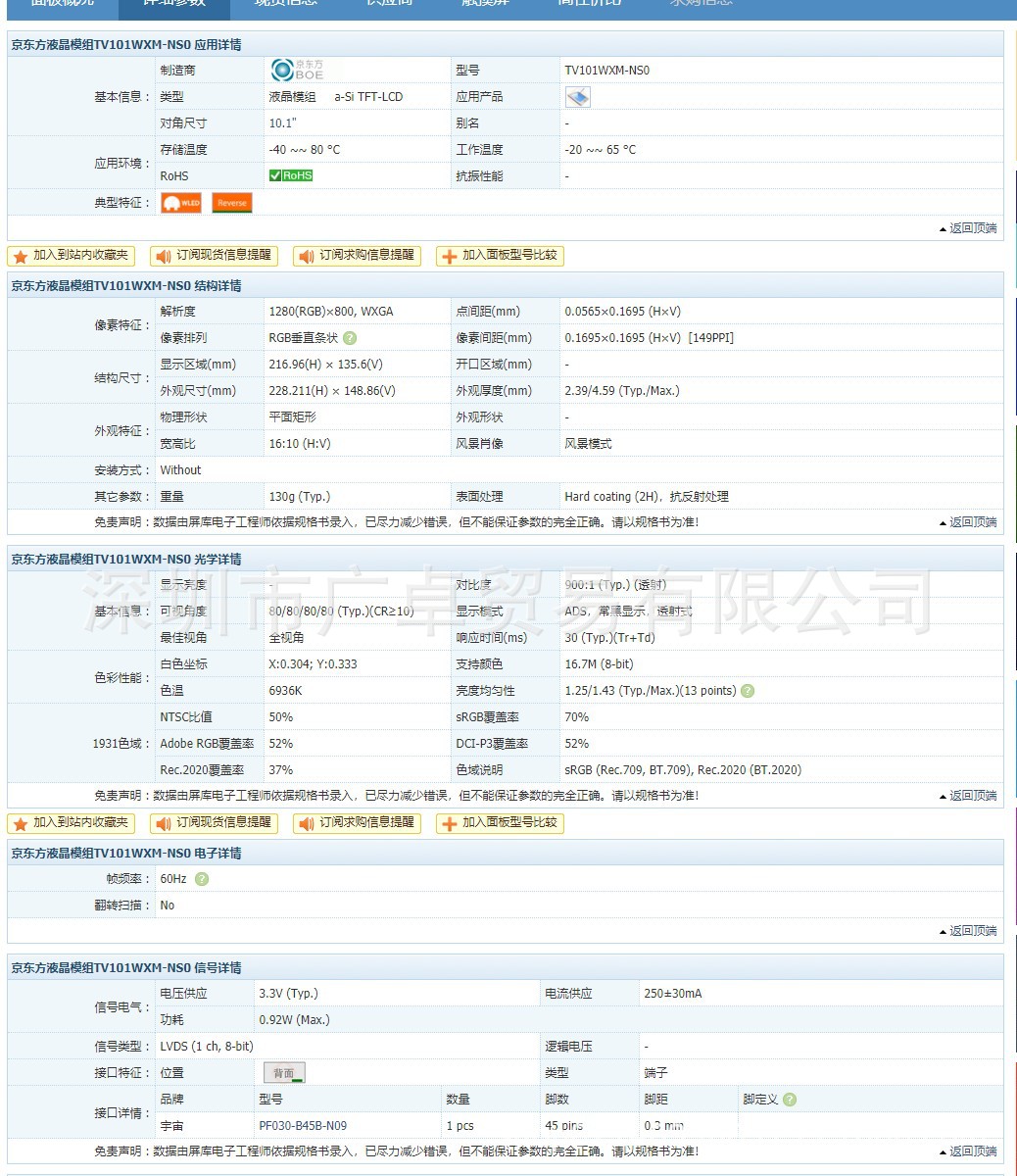Click the green RoHS badge
The image size is (1017, 1176).
click(x=291, y=175)
